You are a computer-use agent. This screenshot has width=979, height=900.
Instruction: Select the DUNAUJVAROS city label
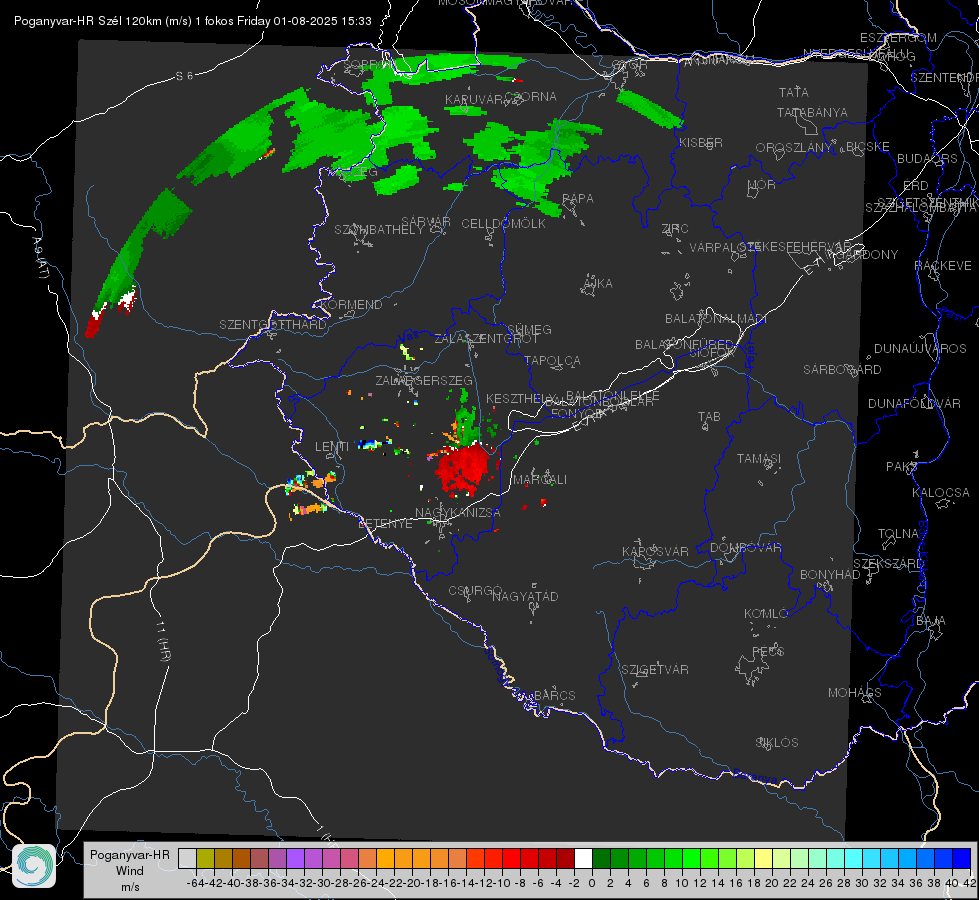920,348
